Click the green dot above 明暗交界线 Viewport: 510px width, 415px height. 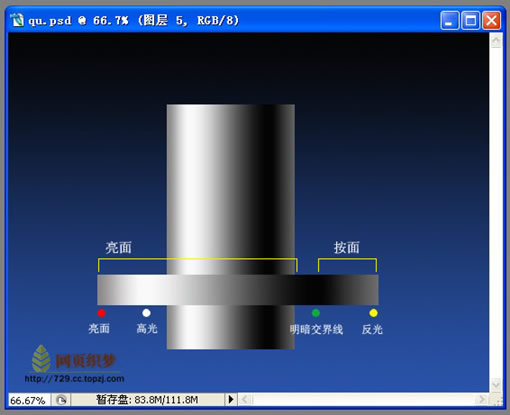coord(316,313)
